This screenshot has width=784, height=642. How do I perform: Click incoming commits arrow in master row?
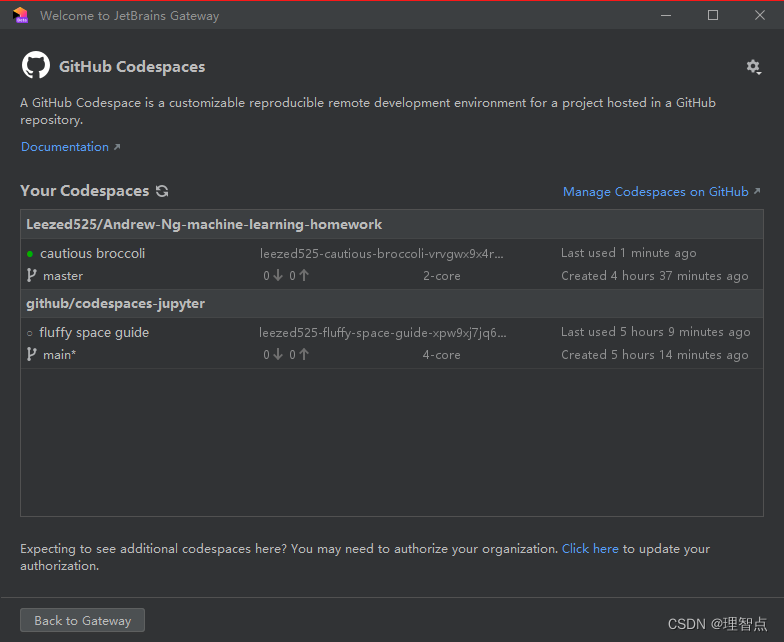click(278, 275)
